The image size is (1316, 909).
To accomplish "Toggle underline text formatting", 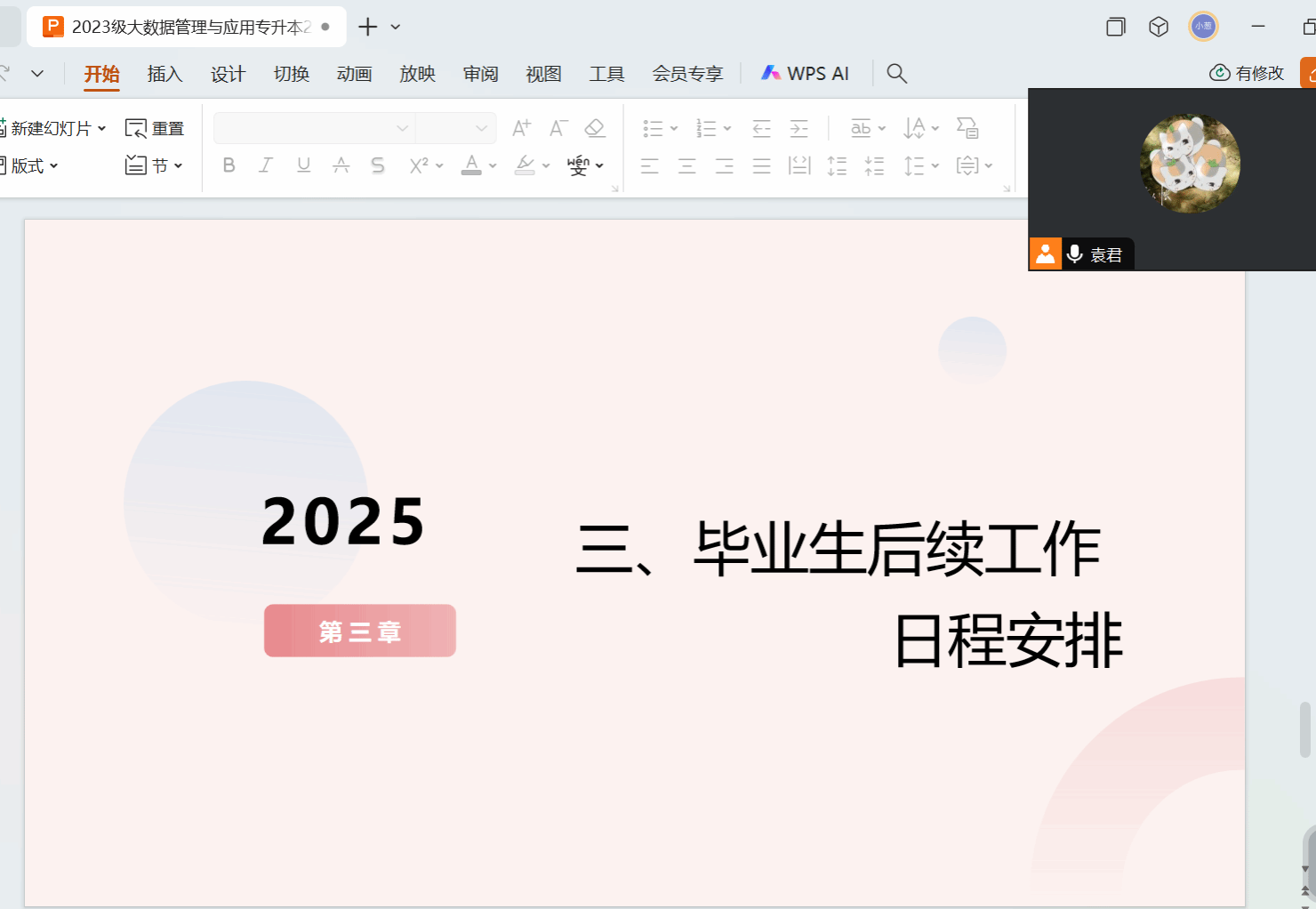I will coord(303,165).
